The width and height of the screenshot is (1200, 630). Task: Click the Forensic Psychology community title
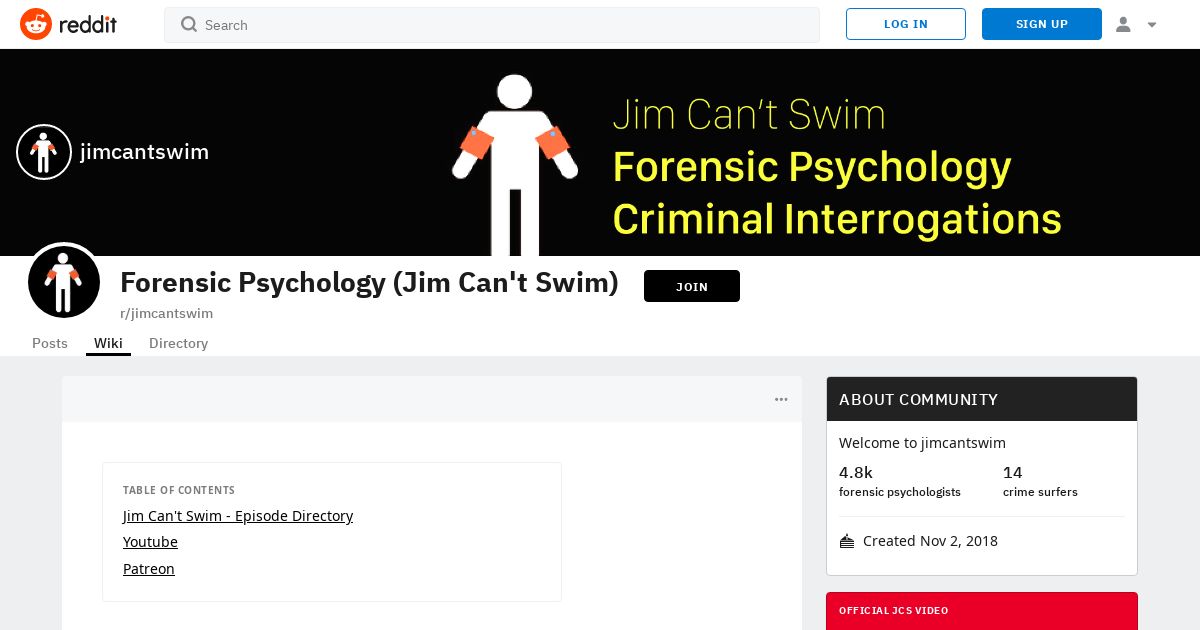click(369, 283)
